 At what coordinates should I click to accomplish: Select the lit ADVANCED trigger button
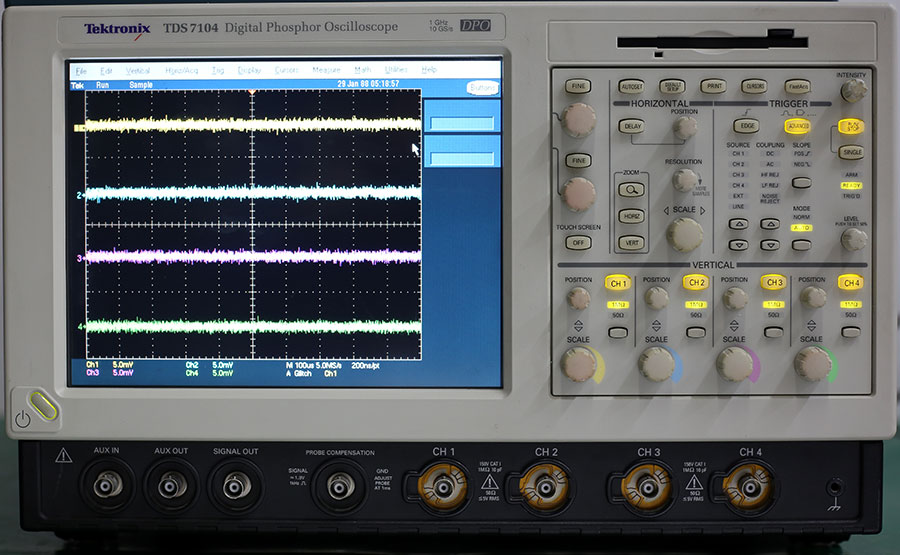coord(798,126)
